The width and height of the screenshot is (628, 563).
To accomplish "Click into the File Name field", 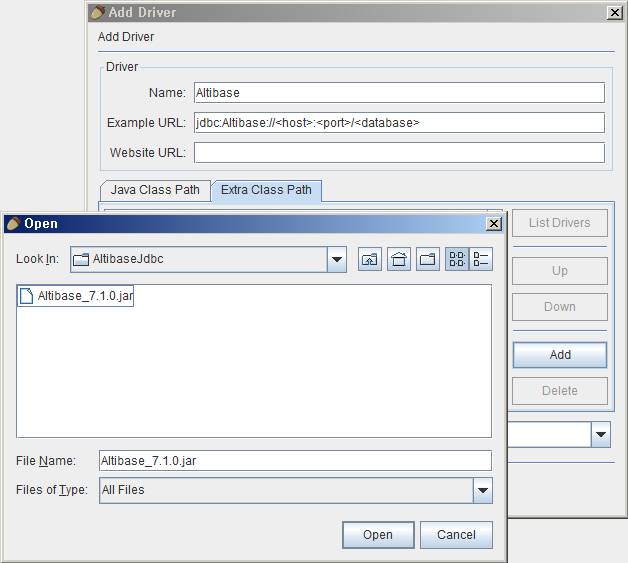I will (x=295, y=460).
